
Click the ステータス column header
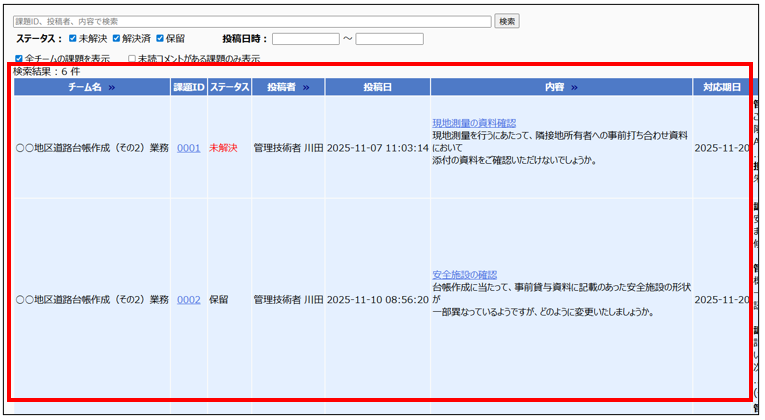[x=229, y=88]
